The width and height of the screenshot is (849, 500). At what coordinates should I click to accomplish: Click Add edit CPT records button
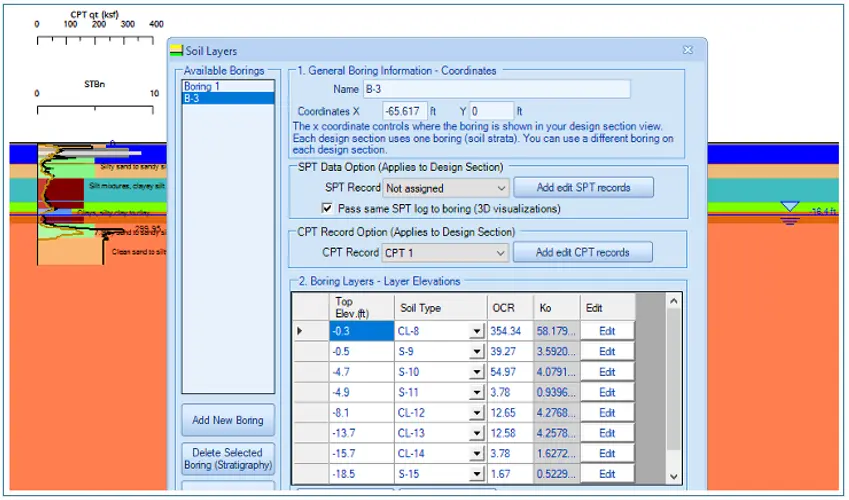click(x=583, y=252)
